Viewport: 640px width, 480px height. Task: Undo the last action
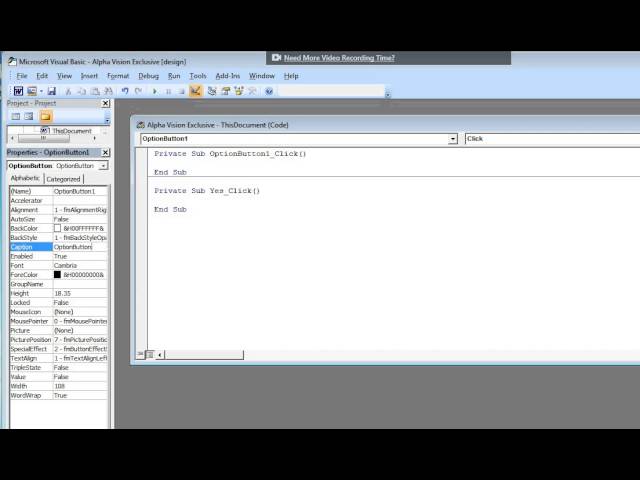click(x=125, y=91)
